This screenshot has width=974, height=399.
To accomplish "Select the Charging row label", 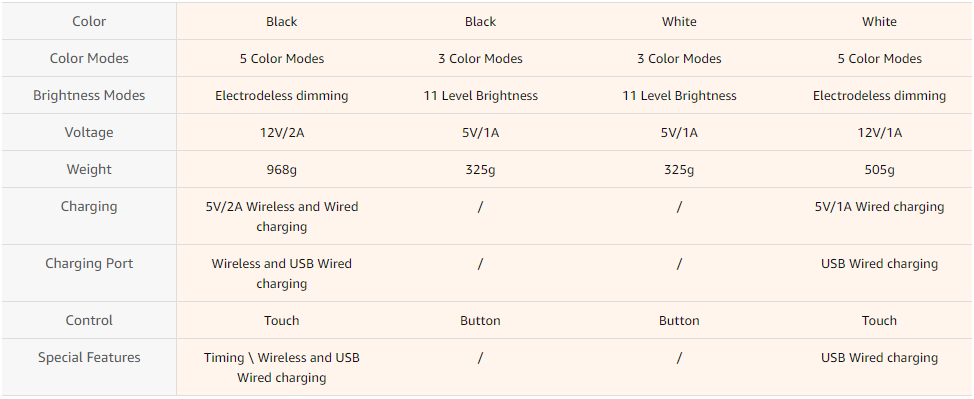I will [x=89, y=206].
